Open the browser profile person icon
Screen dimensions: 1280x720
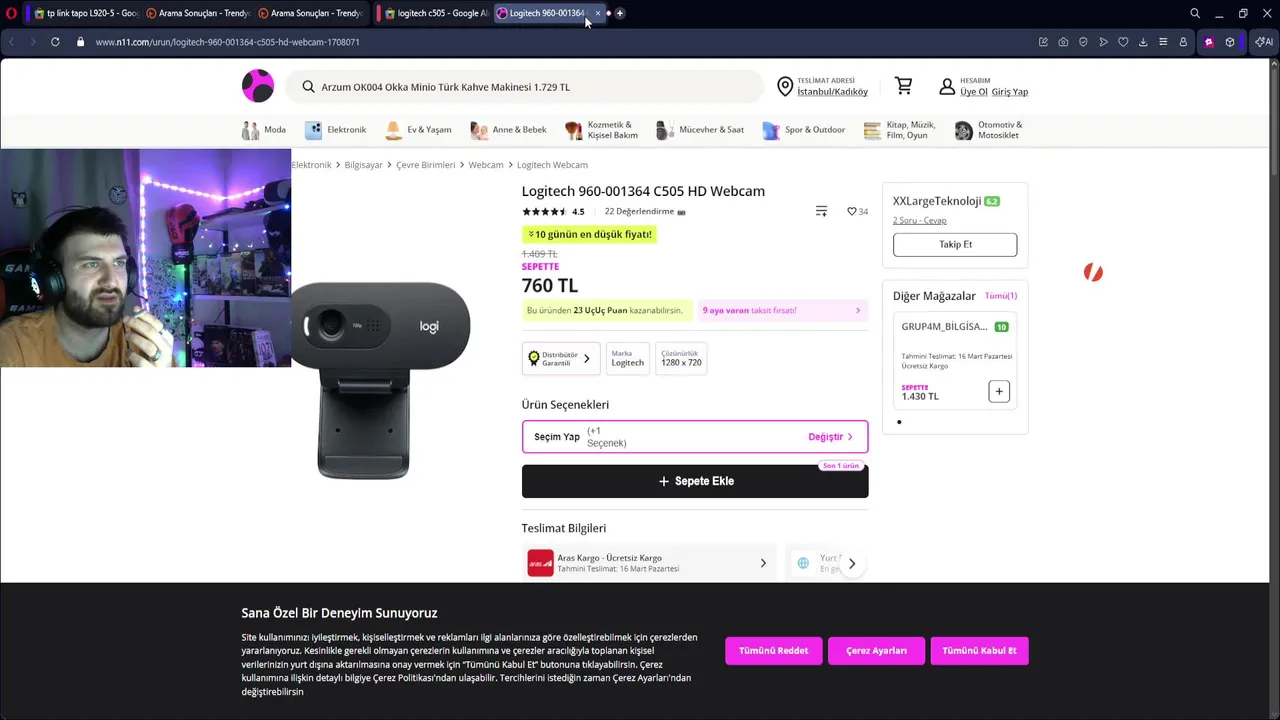(1183, 42)
